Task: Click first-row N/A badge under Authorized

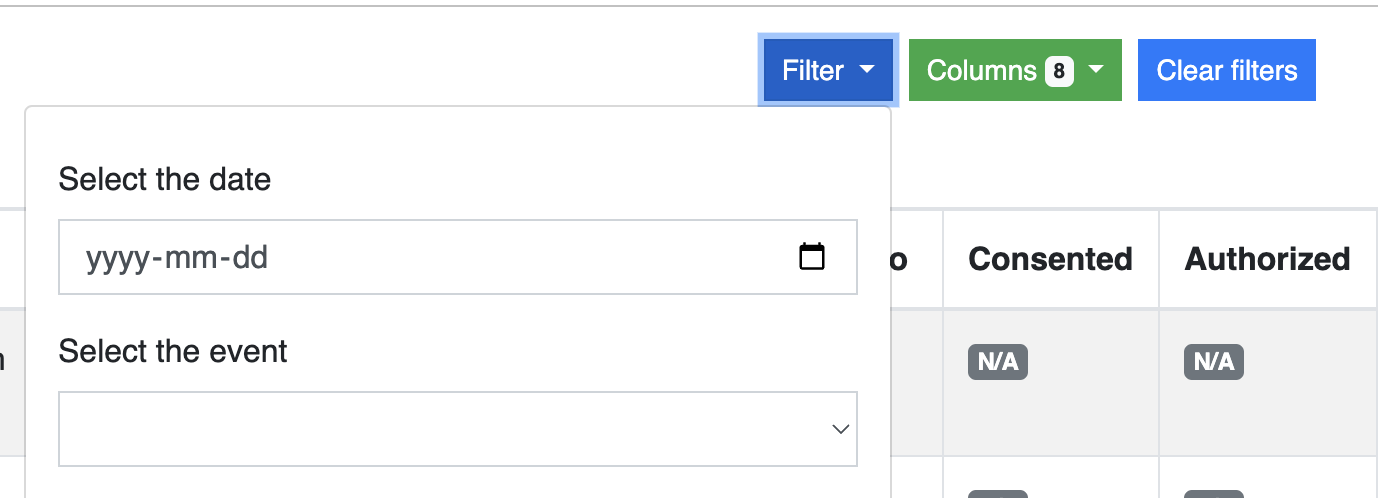Action: (1214, 362)
